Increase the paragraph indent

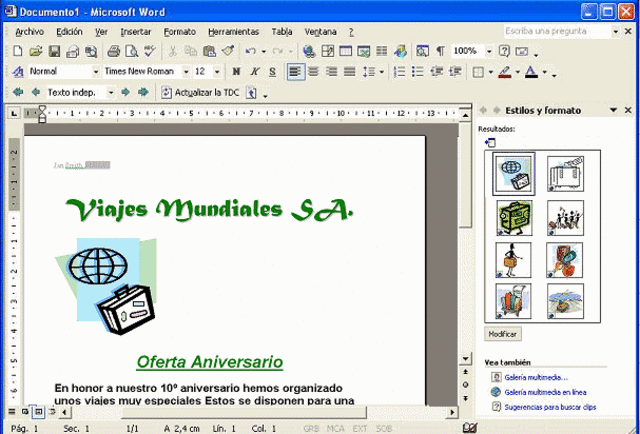[455, 72]
